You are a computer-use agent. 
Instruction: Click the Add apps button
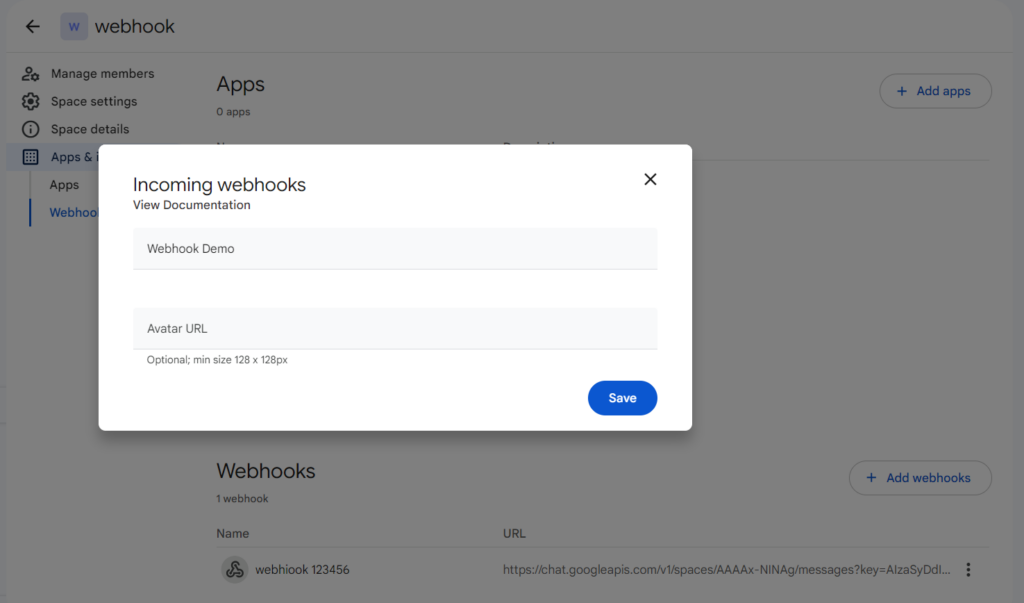pos(935,90)
